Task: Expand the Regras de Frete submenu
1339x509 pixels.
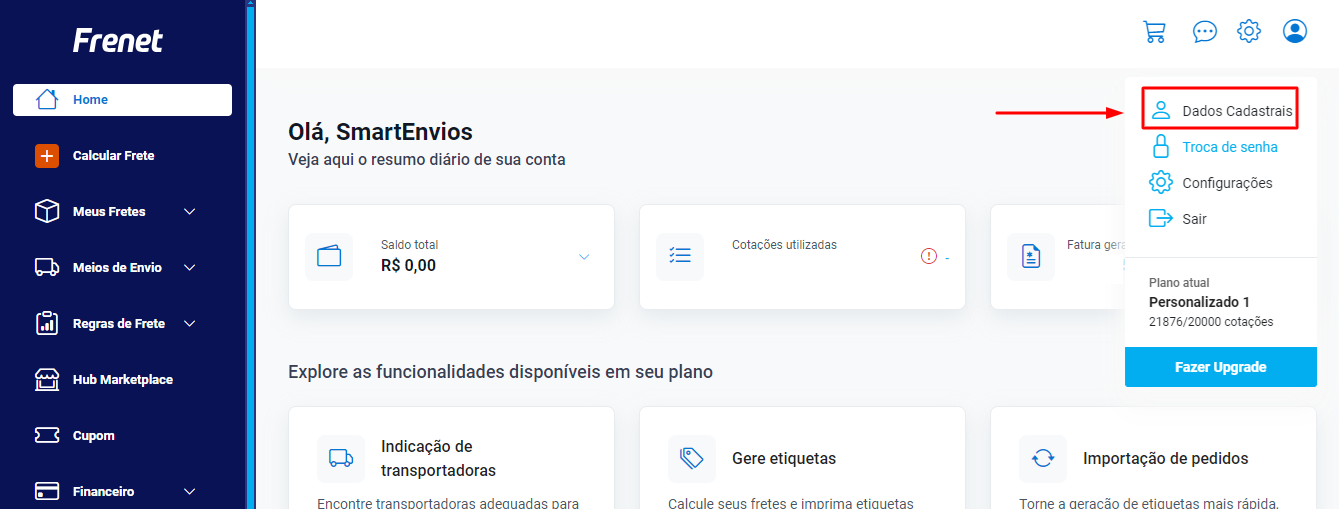Action: point(190,324)
